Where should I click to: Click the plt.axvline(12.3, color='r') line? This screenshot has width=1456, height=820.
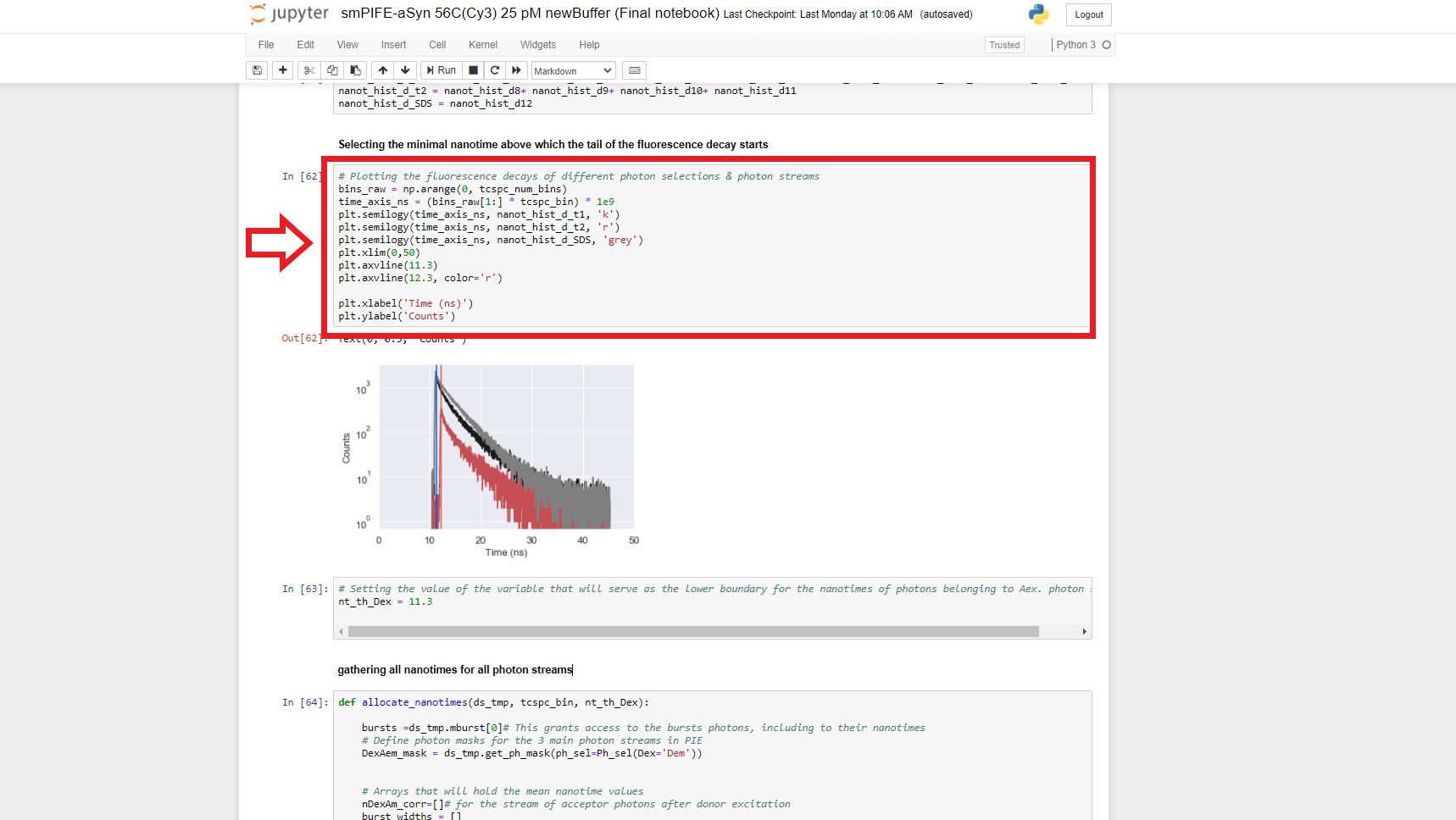[420, 278]
